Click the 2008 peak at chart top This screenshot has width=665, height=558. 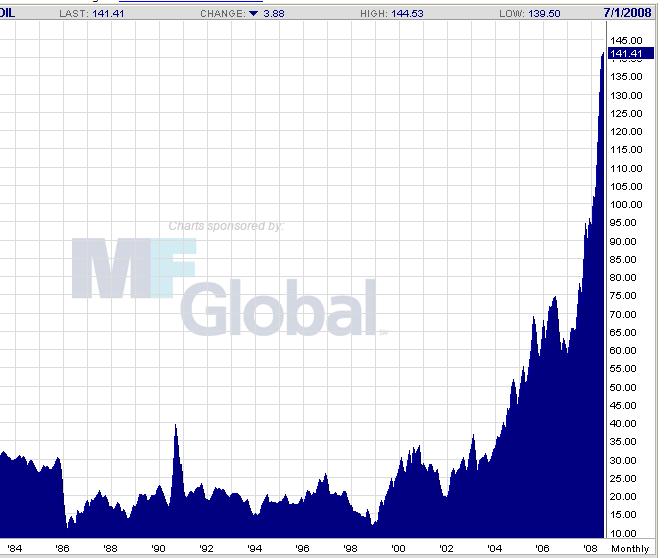603,50
